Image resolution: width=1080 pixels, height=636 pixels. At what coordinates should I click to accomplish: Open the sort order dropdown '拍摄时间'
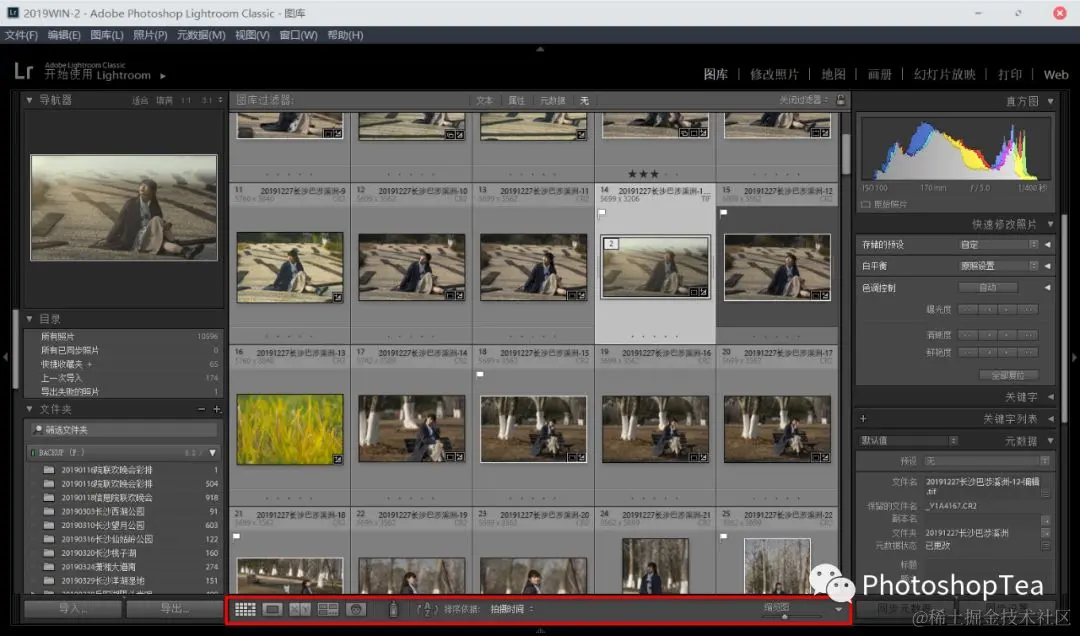[511, 609]
